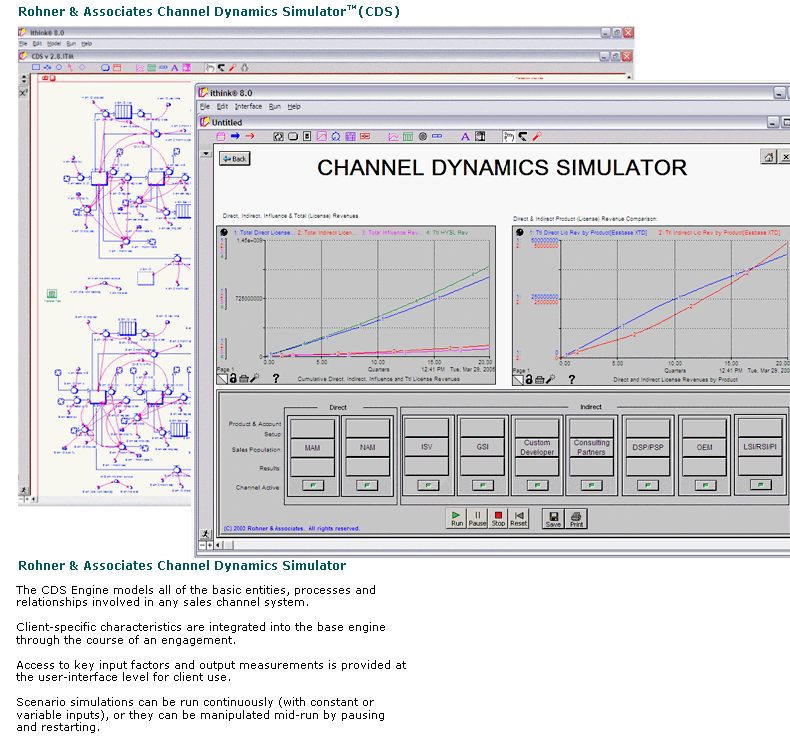Toggle Channel Active switch for OEM

click(705, 485)
